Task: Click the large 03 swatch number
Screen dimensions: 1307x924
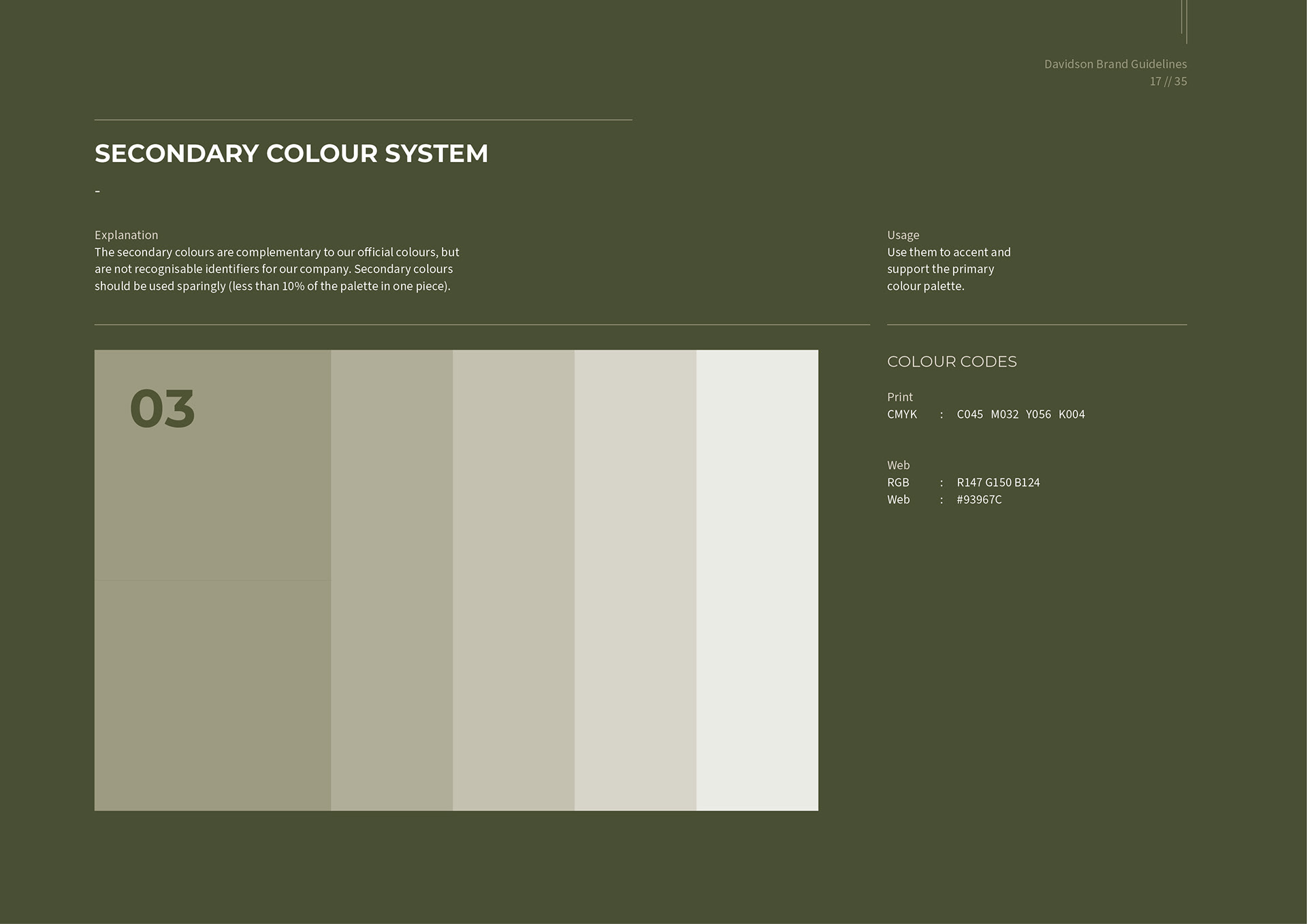Action: (x=162, y=409)
